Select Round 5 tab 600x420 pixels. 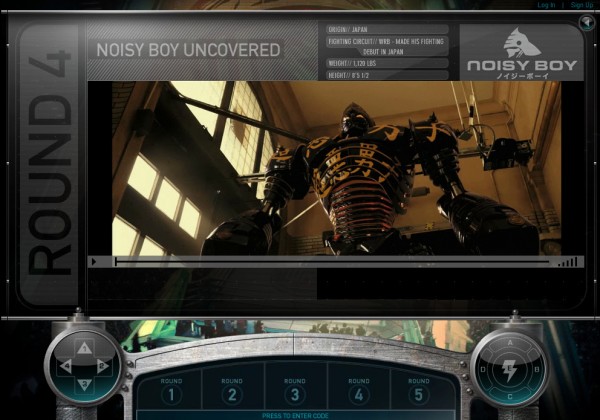pos(419,391)
